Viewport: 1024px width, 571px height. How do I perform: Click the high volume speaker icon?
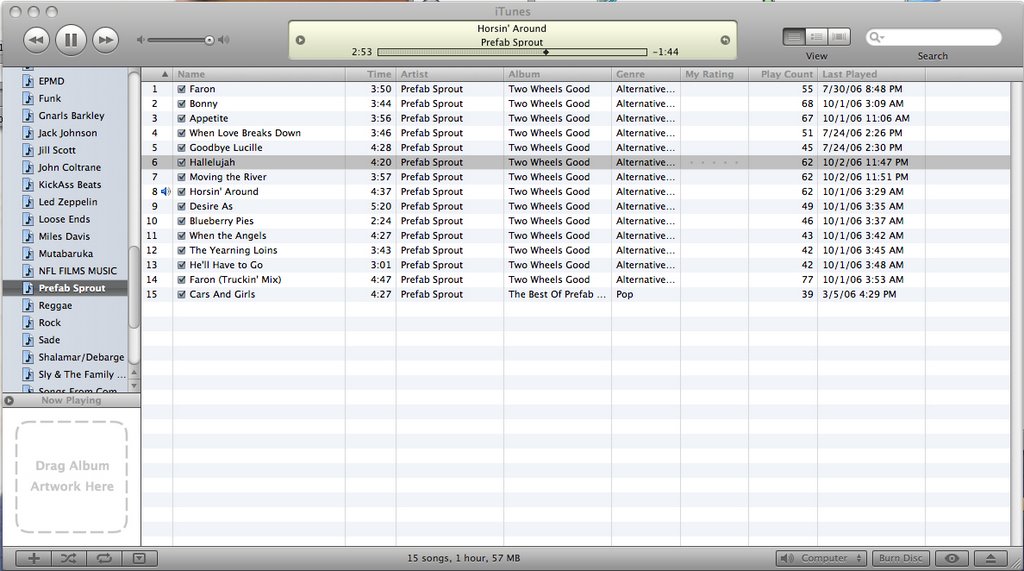224,40
